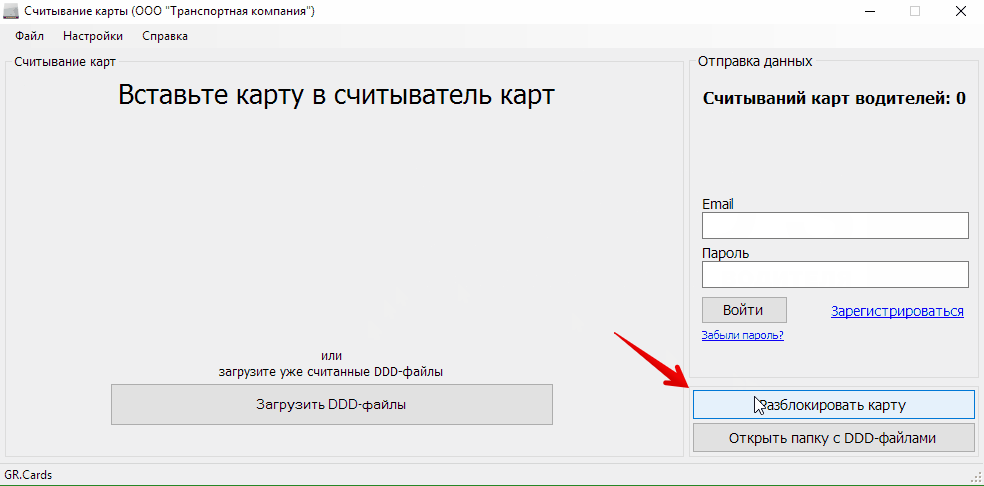Click the GR.Cards status bar text
984x486 pixels.
pyautogui.click(x=28, y=475)
